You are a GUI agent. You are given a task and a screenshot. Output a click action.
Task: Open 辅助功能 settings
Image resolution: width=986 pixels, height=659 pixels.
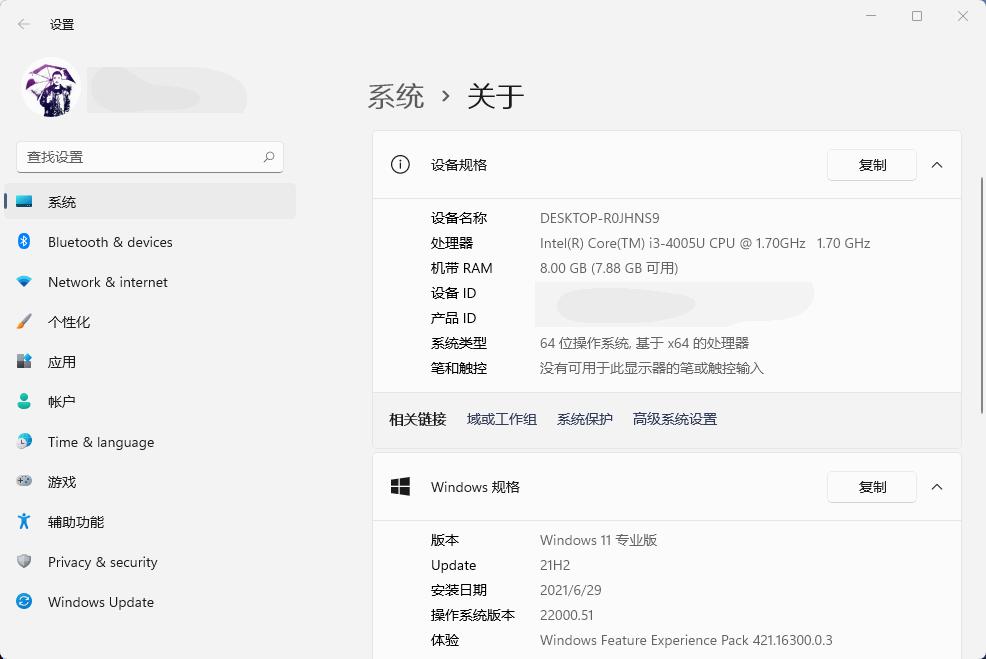click(75, 521)
